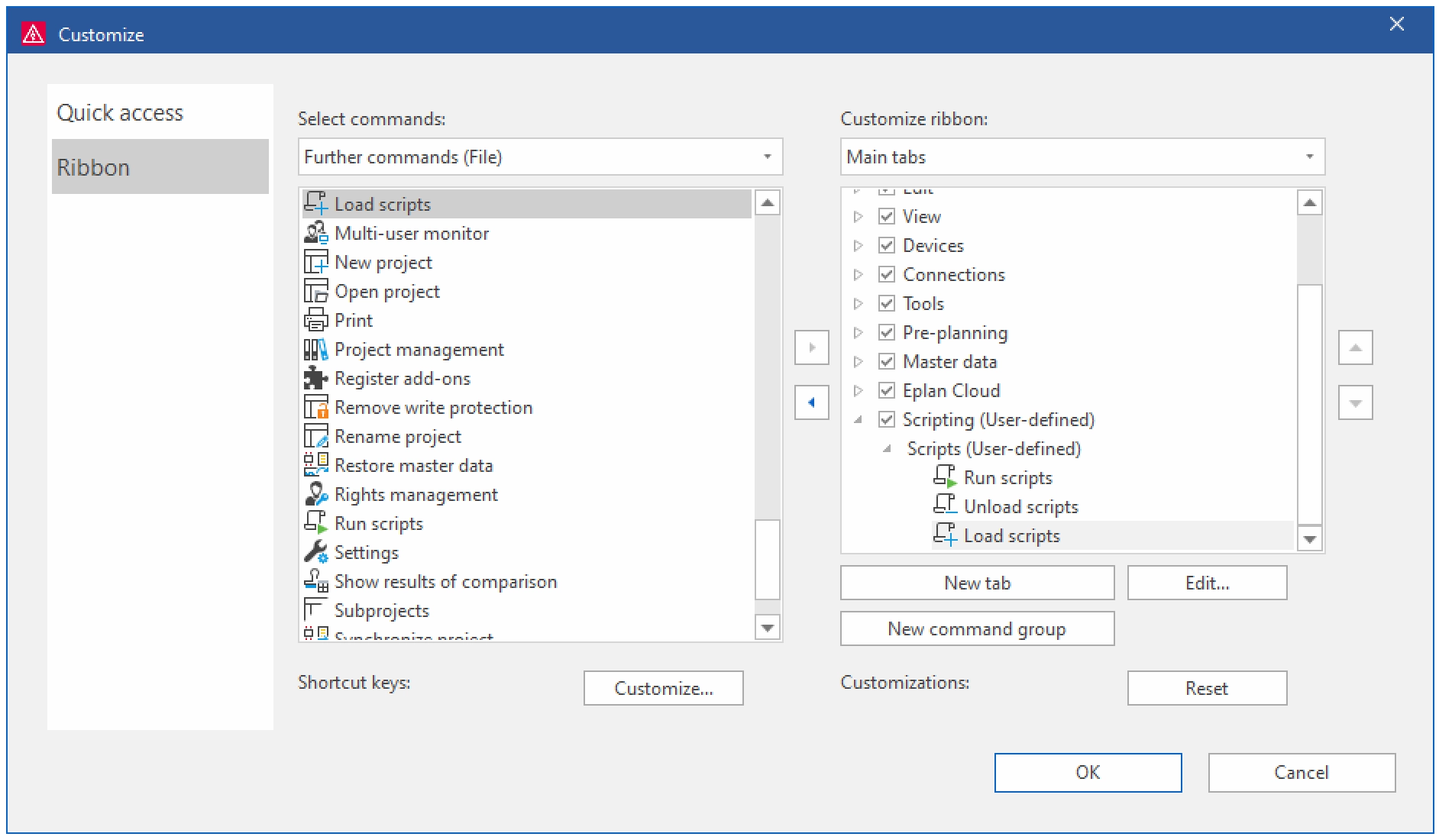This screenshot has height=840, width=1439.
Task: Open shortcut keys Customize... button
Action: (x=663, y=688)
